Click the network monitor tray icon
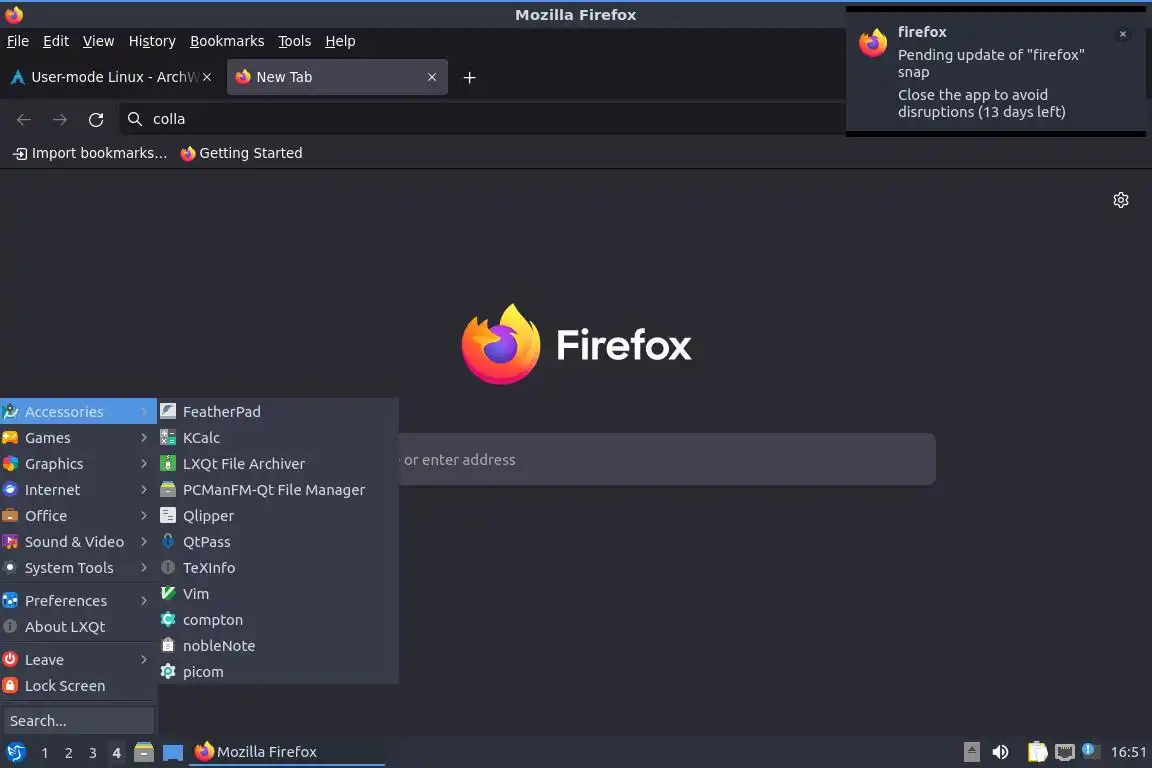The width and height of the screenshot is (1152, 768). (x=1065, y=752)
